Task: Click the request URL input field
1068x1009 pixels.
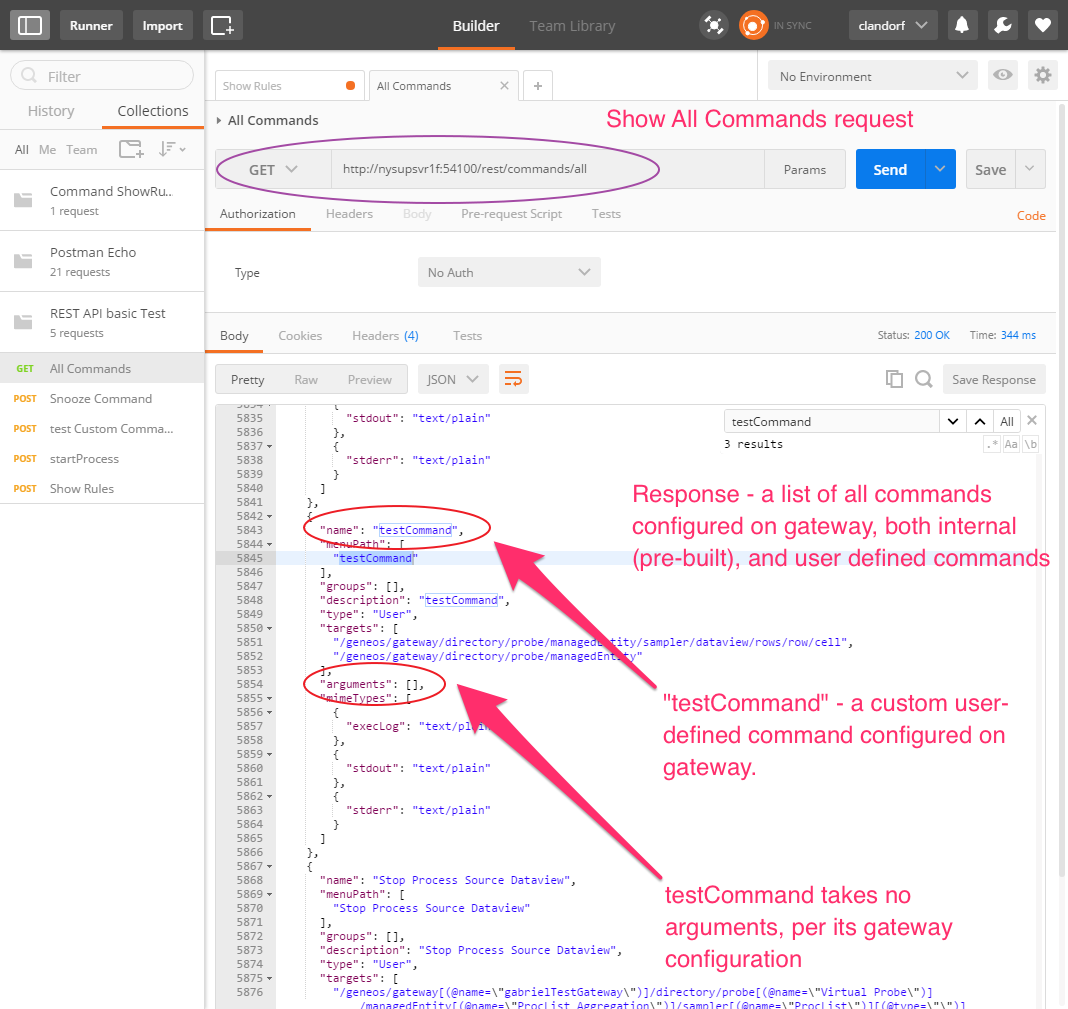Action: 546,170
